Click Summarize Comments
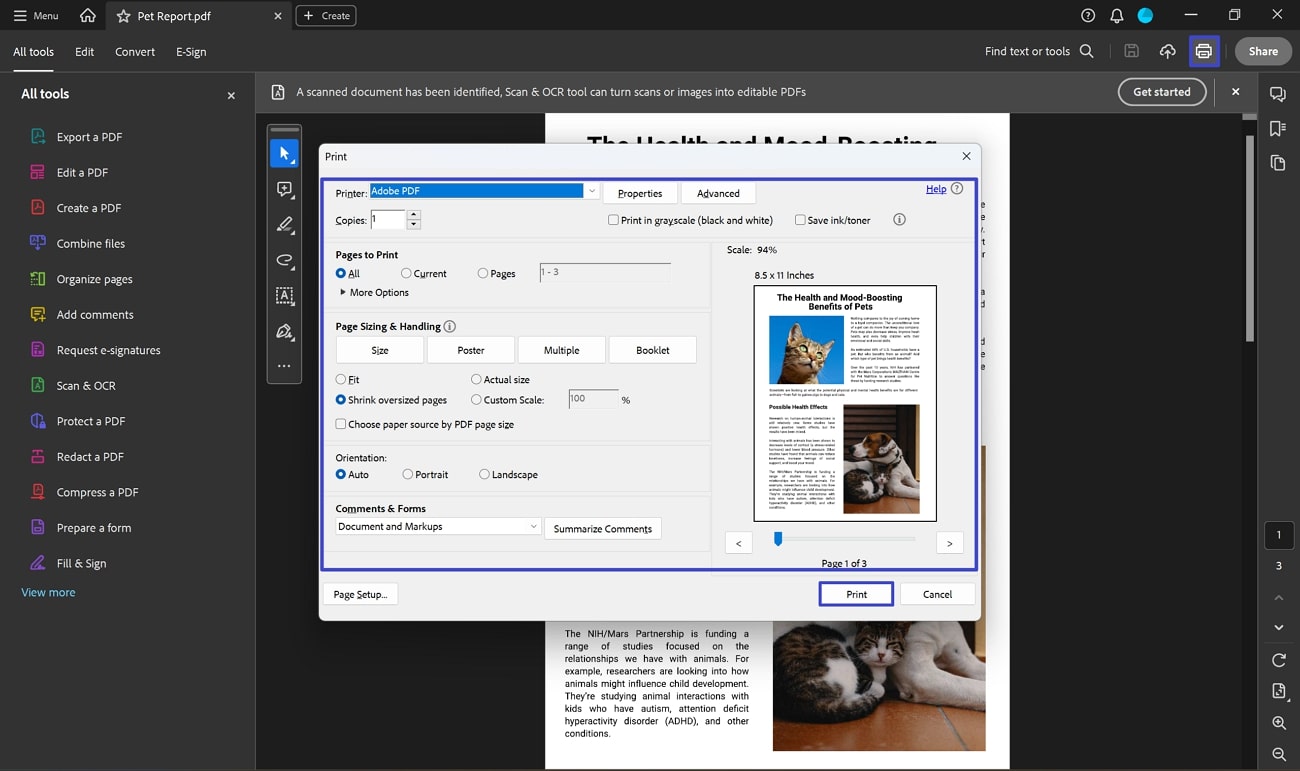 602,528
